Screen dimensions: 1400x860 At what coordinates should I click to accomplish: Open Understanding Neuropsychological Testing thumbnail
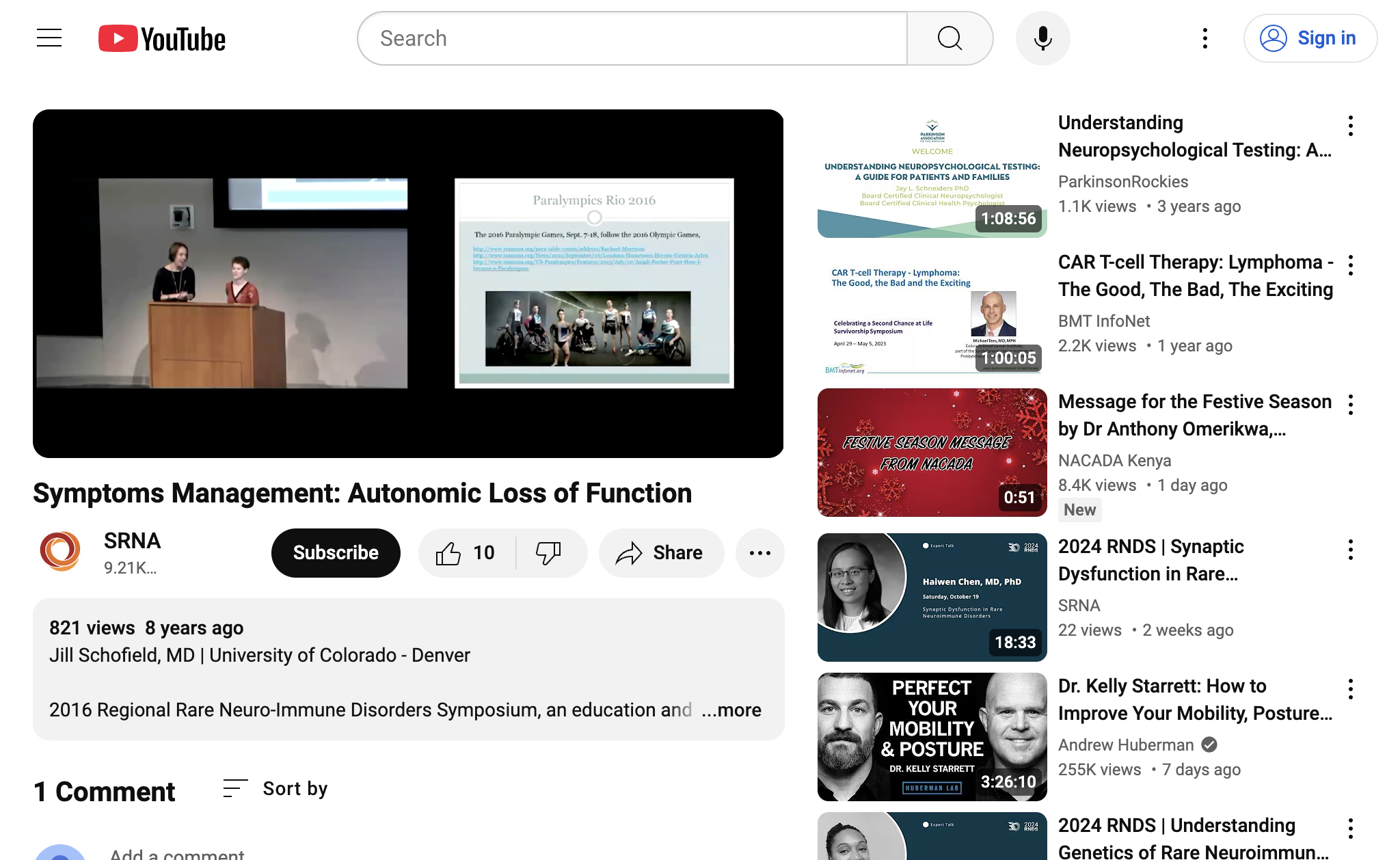click(x=932, y=174)
